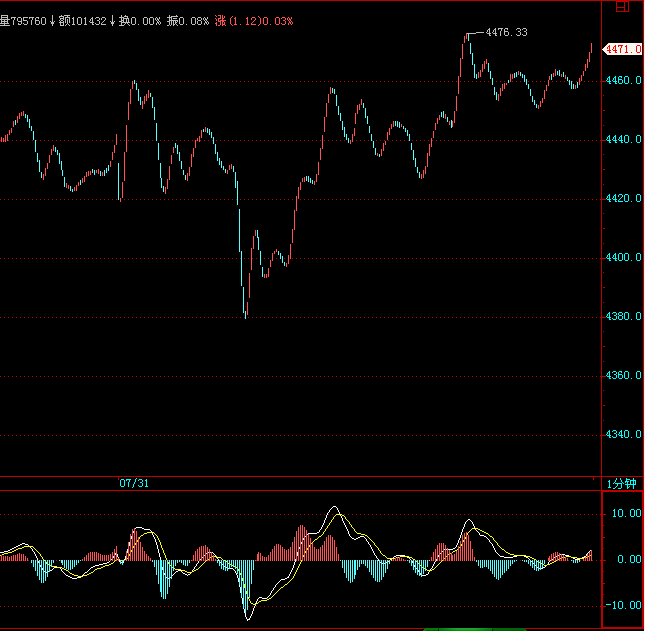Click the 4400.0 price axis label
Viewport: 646px width, 631px height.
pyautogui.click(x=624, y=258)
